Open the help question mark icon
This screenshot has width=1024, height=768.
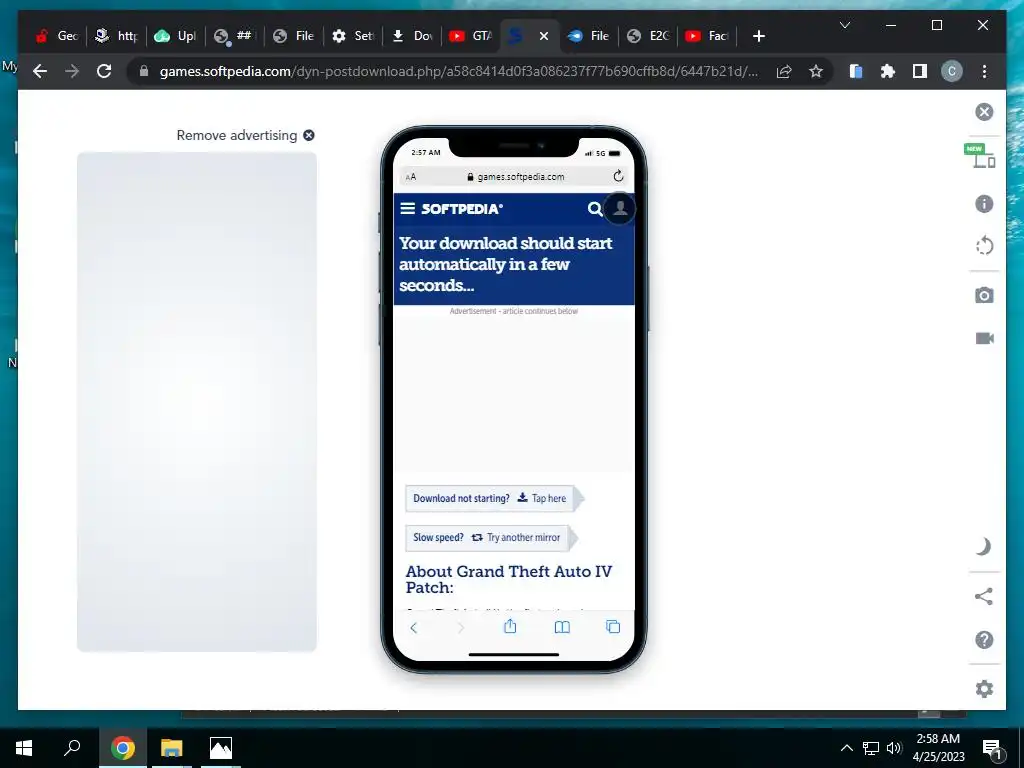[984, 639]
